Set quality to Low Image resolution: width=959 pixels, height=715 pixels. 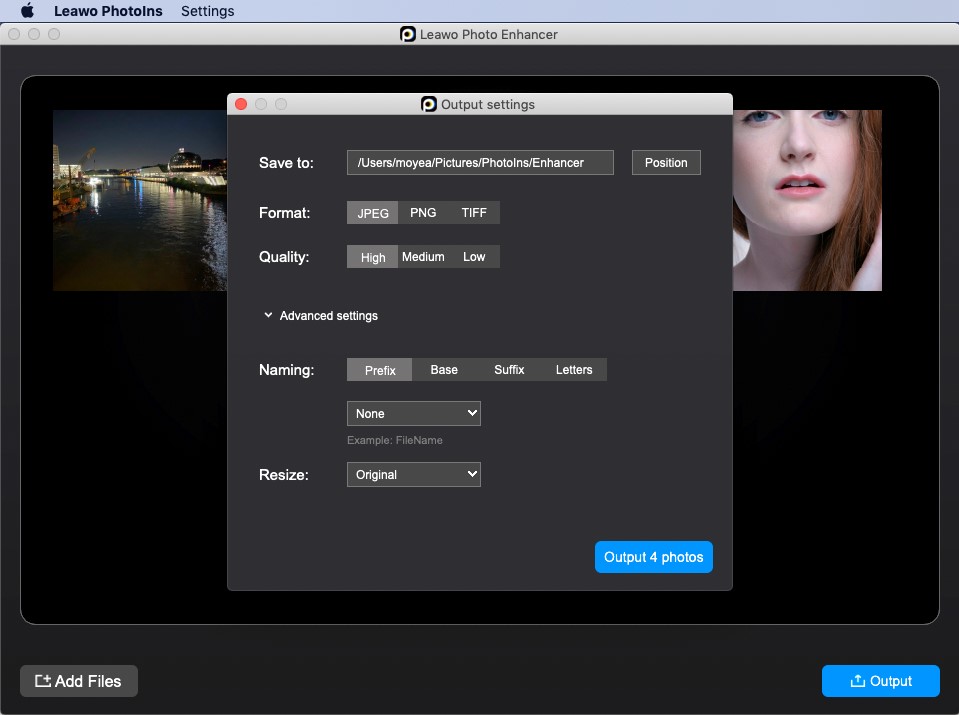click(474, 257)
